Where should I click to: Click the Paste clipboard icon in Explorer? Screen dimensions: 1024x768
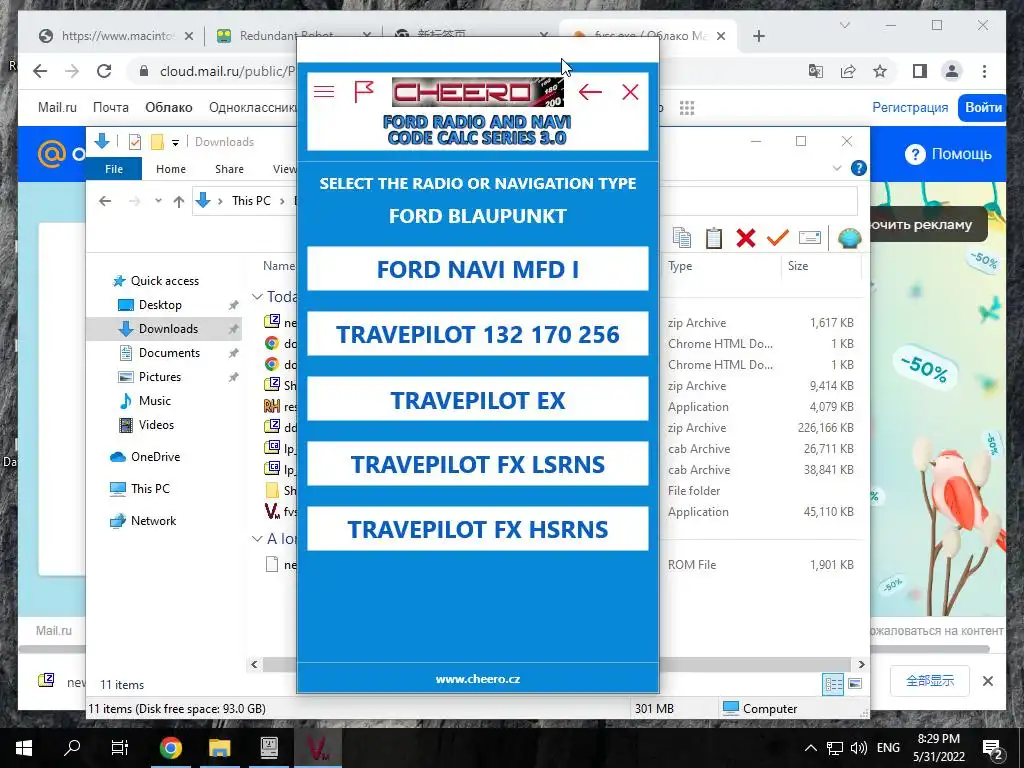[714, 238]
